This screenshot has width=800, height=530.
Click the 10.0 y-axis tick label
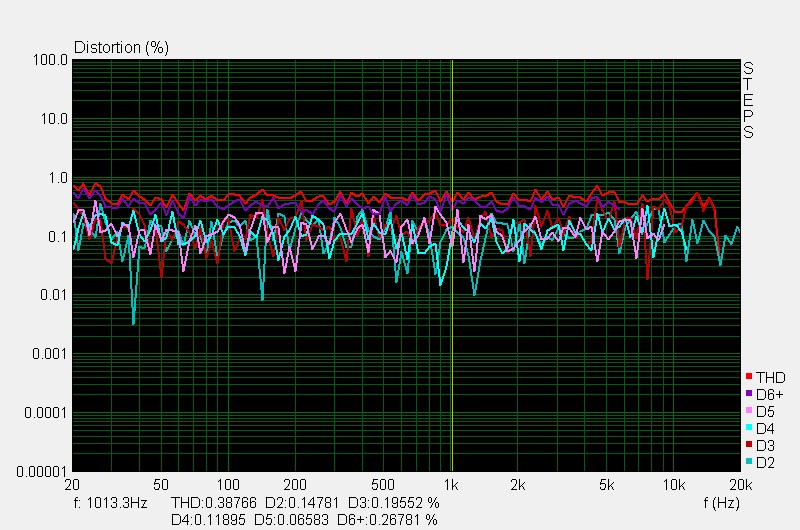(54, 119)
